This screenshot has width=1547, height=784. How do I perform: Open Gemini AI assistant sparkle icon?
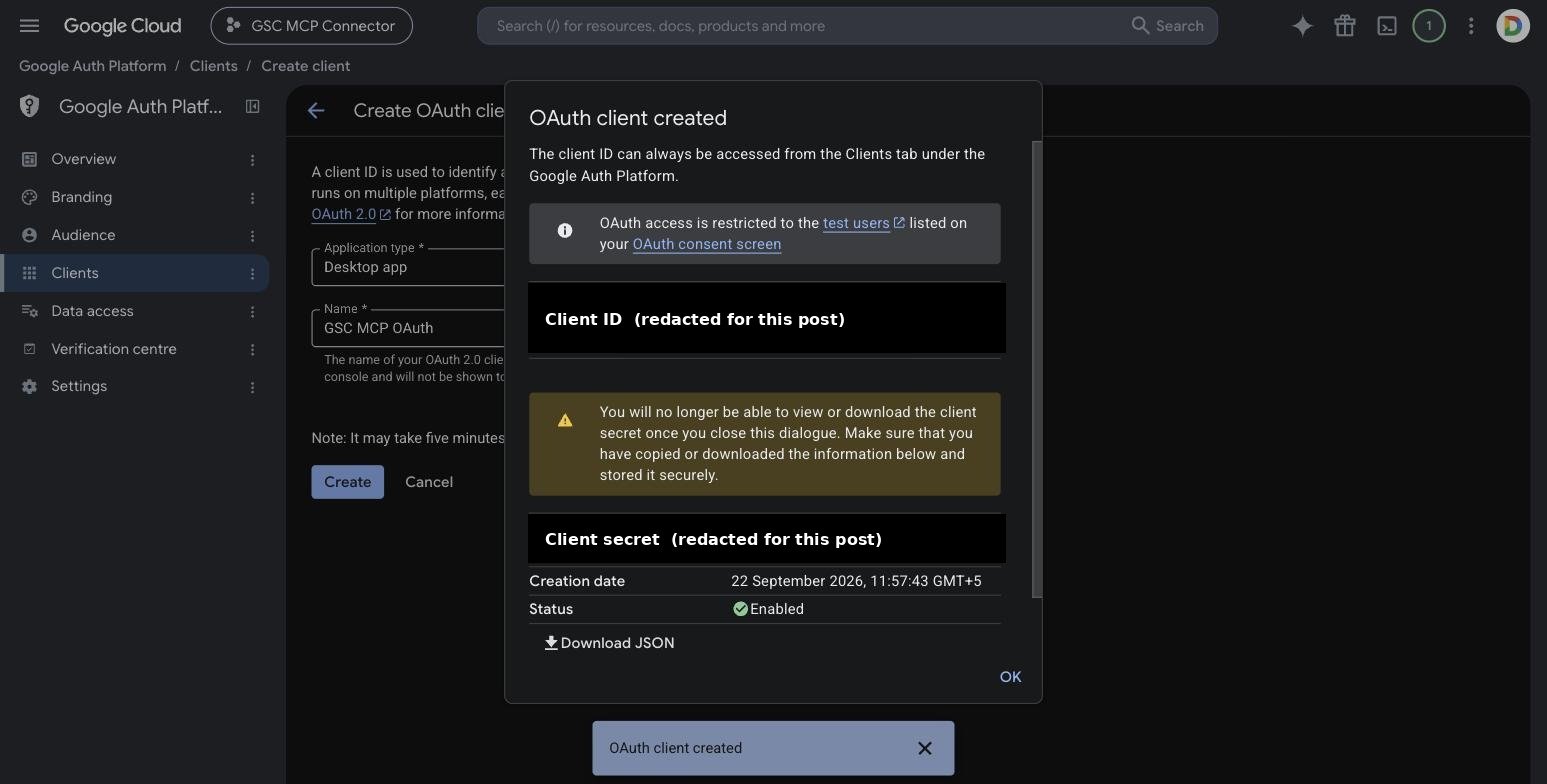click(x=1302, y=26)
